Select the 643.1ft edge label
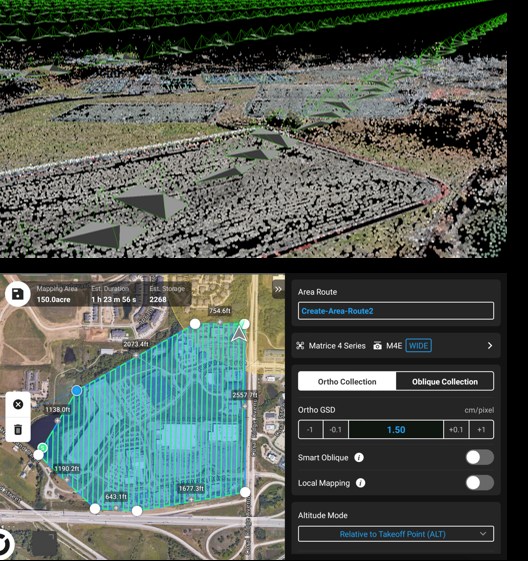Screen dimensions: 528x561 point(116,497)
